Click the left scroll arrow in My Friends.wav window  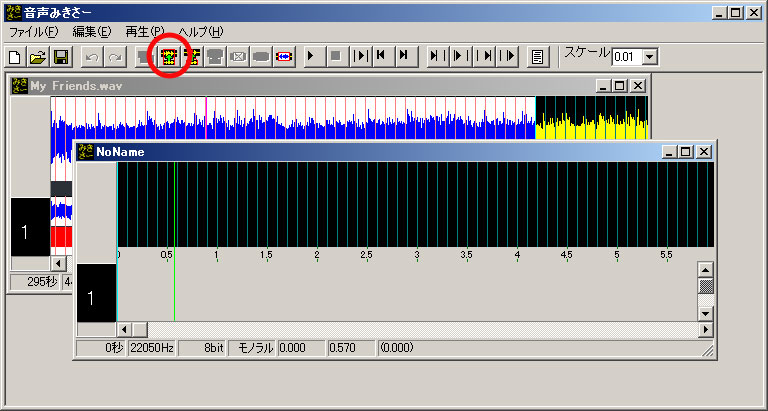(58, 264)
